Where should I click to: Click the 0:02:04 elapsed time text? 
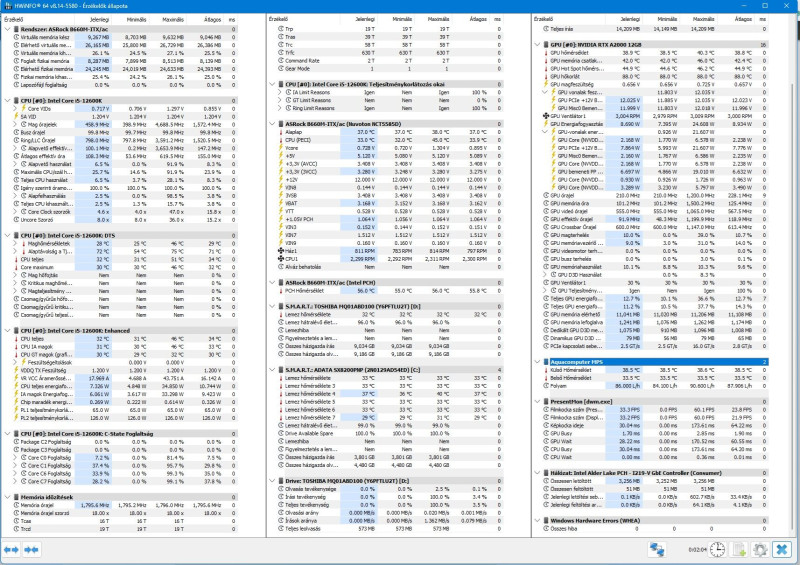coord(697,550)
